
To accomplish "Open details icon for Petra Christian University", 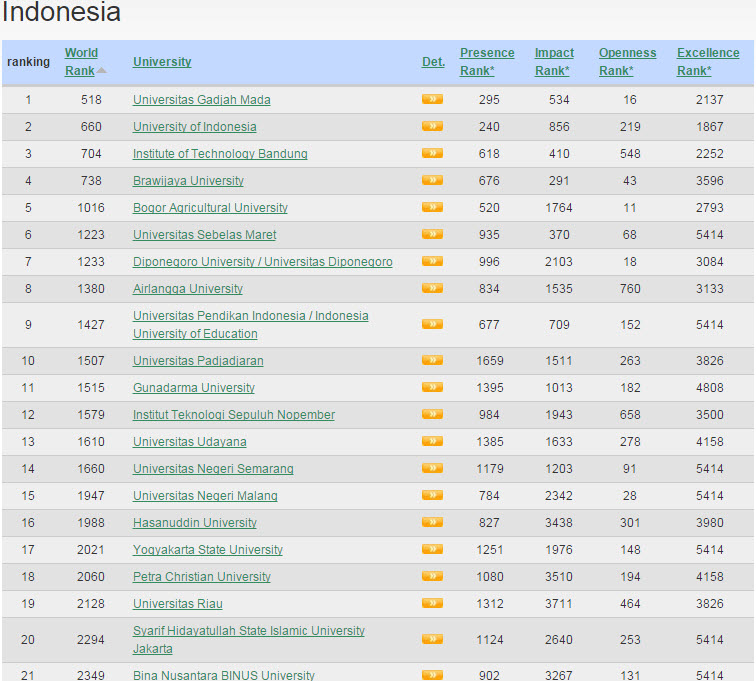I will (x=432, y=576).
